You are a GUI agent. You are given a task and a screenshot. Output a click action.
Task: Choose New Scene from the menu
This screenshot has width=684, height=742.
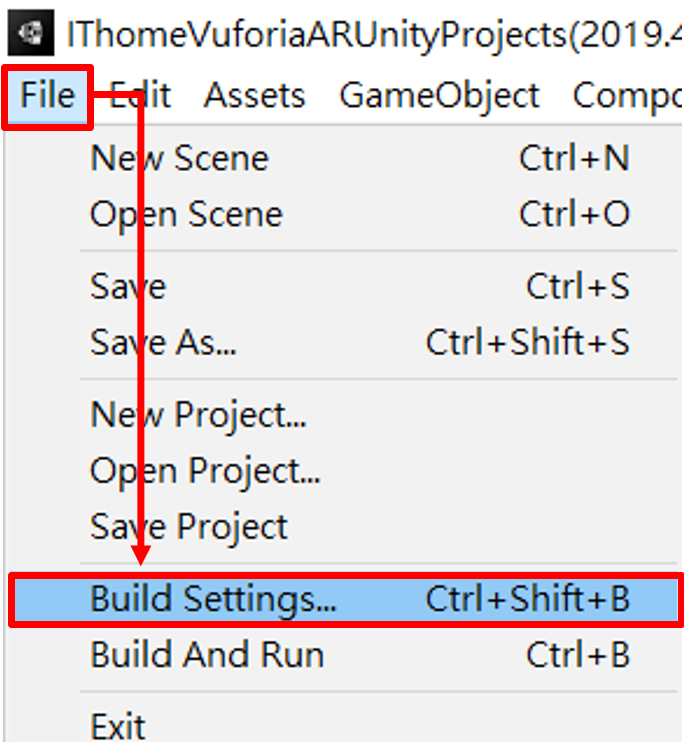[x=180, y=158]
